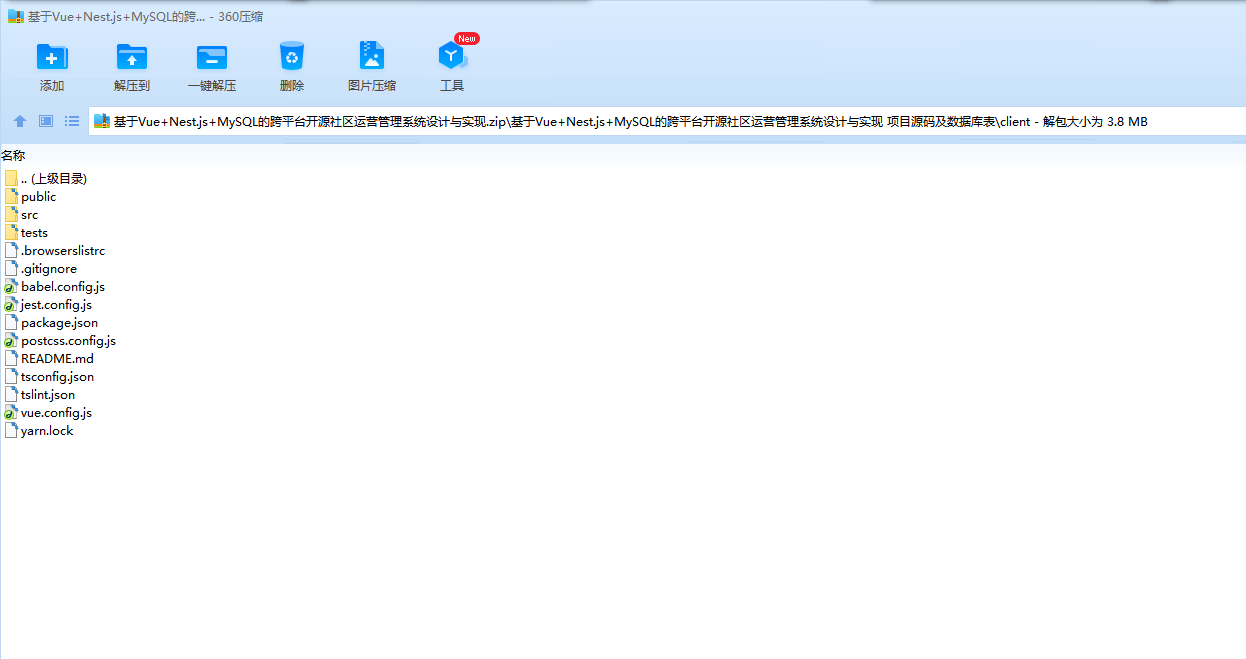Click the .browserslistrc document icon
The height and width of the screenshot is (659, 1246).
(x=11, y=251)
